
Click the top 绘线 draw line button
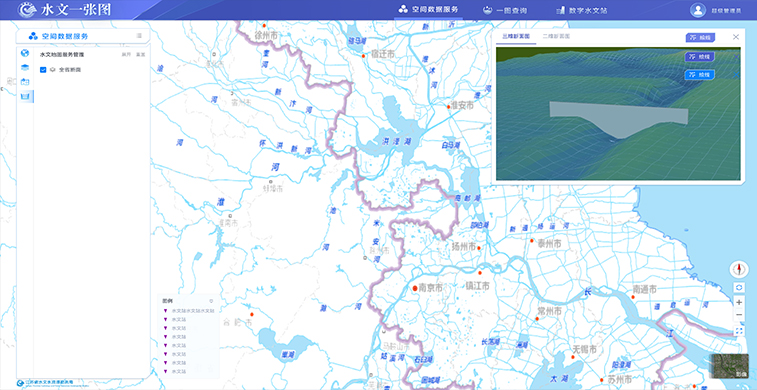point(700,38)
